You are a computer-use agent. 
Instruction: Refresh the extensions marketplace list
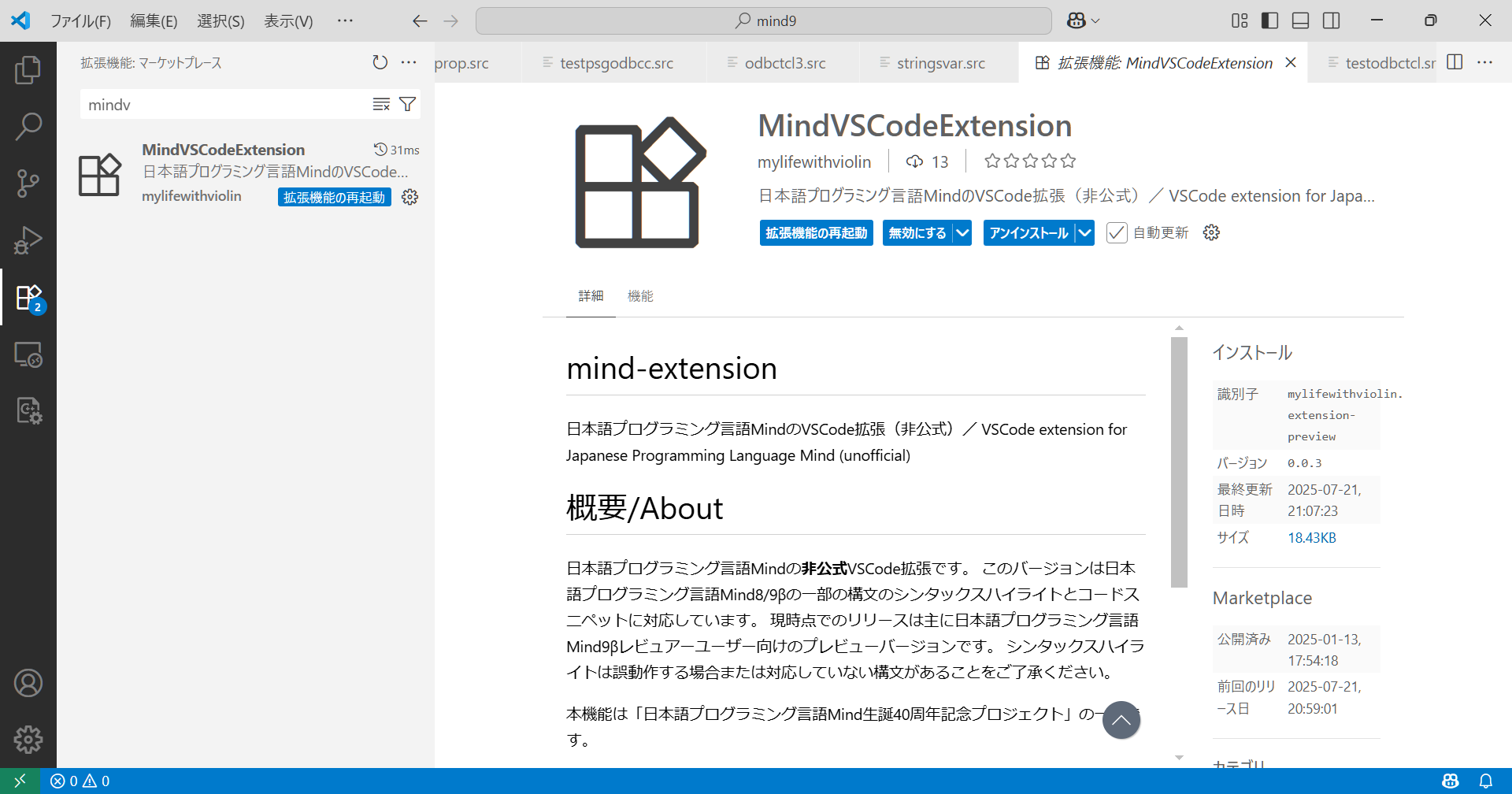pyautogui.click(x=380, y=62)
